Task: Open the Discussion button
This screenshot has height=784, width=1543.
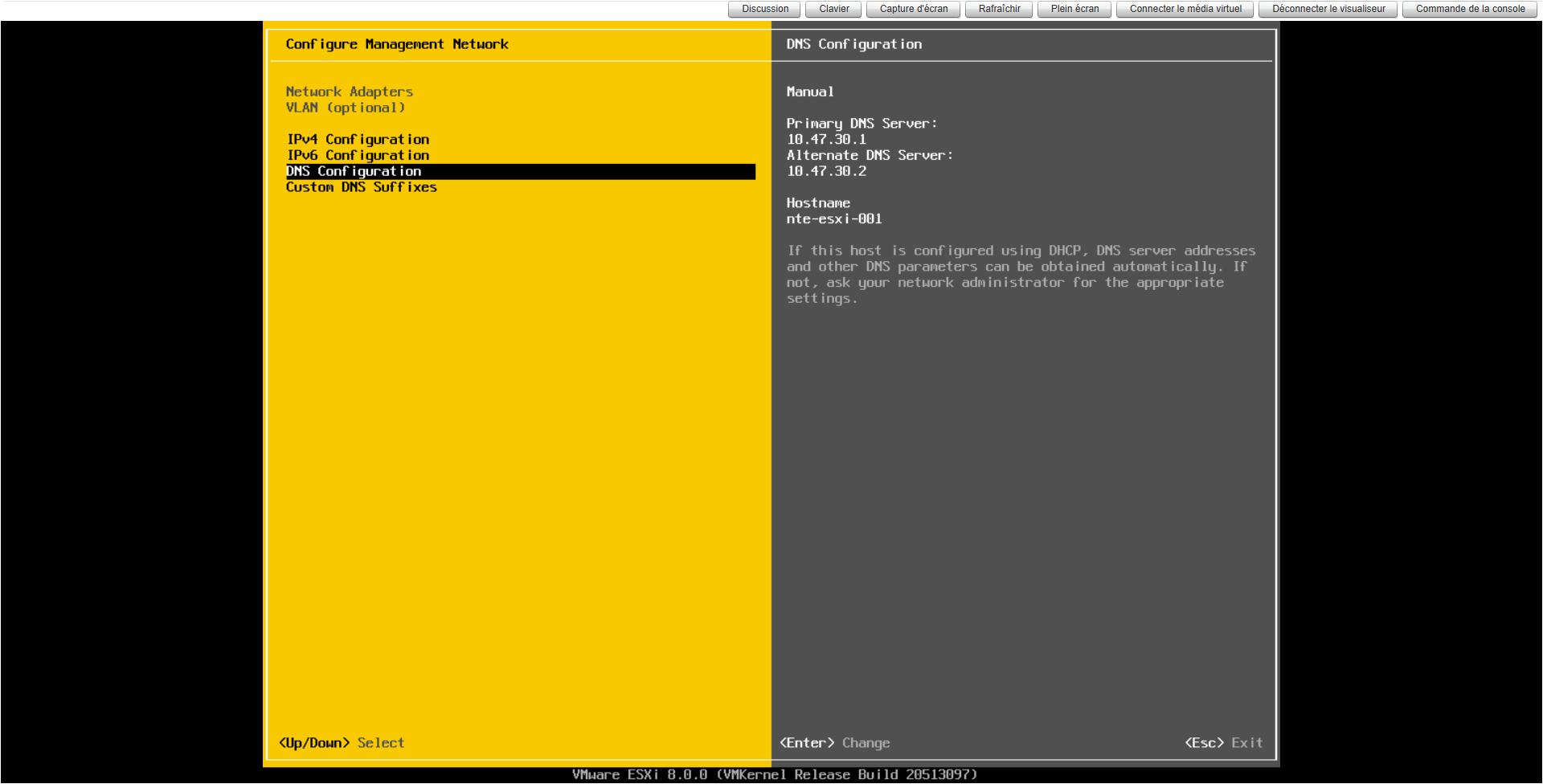Action: coord(764,9)
